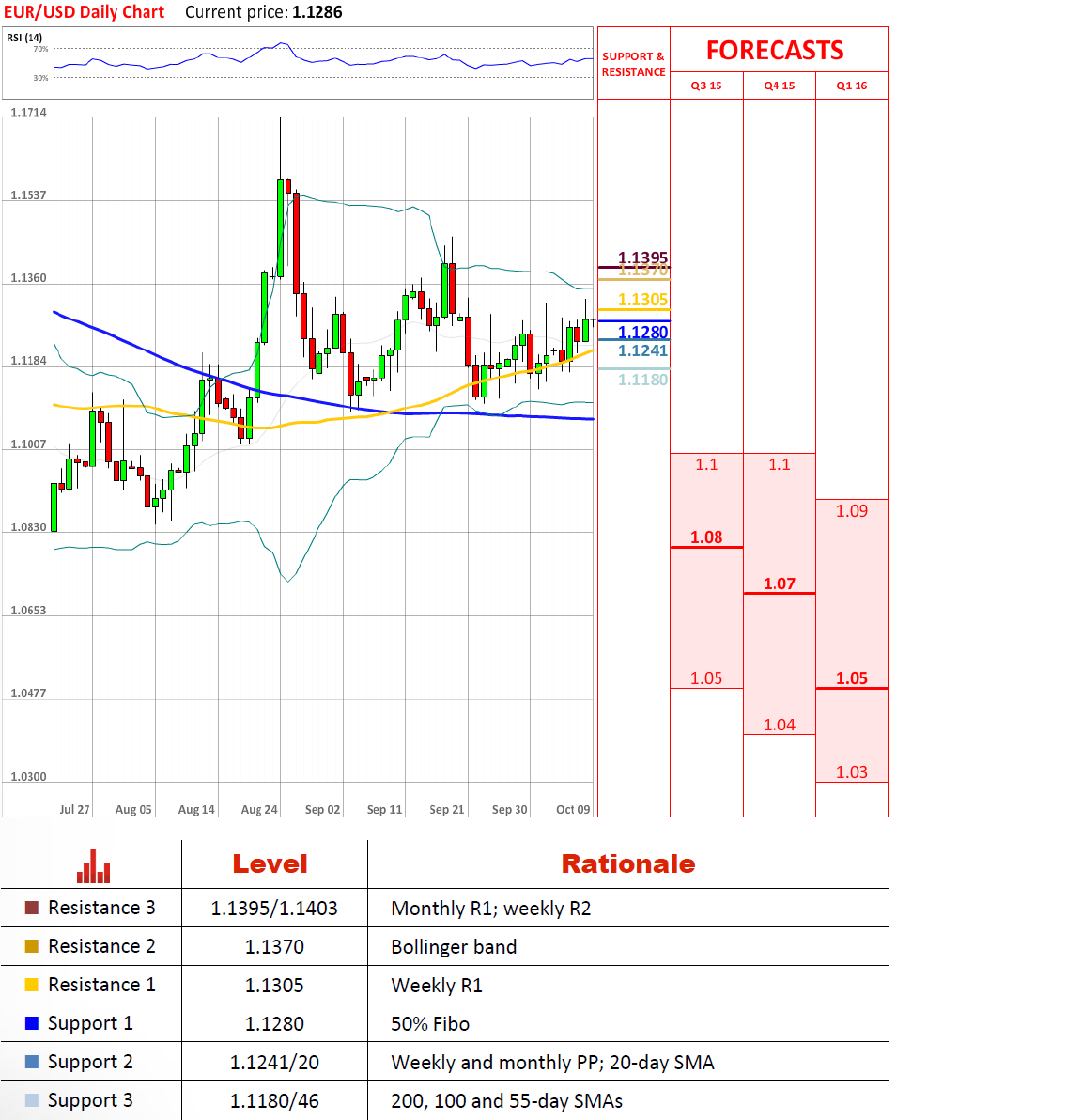Click the Oct 09 date axis label
This screenshot has height=1120, width=1082.
tap(574, 809)
